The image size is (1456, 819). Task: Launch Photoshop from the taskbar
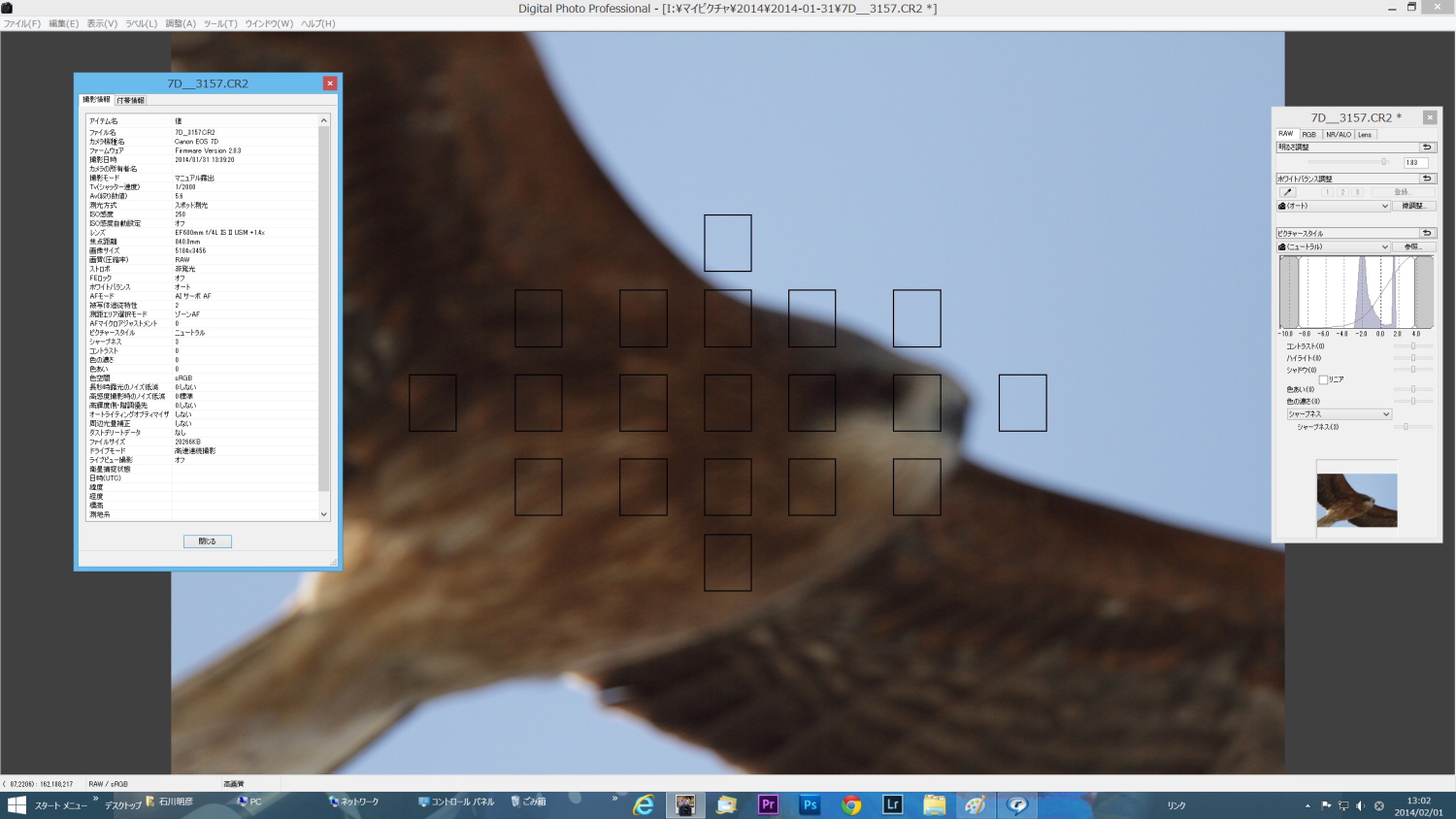[x=810, y=805]
